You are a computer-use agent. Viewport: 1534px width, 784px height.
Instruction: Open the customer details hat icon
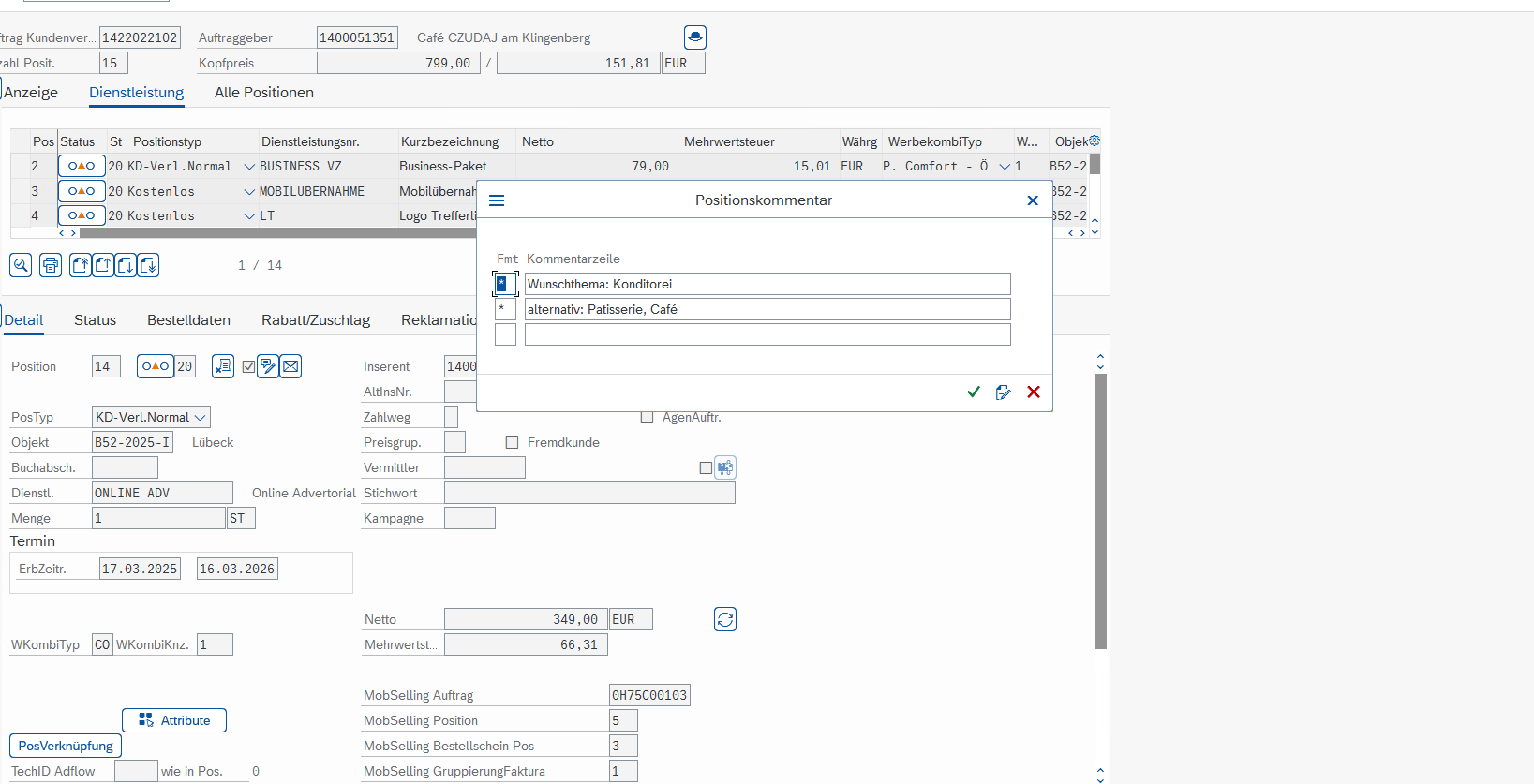(x=694, y=37)
